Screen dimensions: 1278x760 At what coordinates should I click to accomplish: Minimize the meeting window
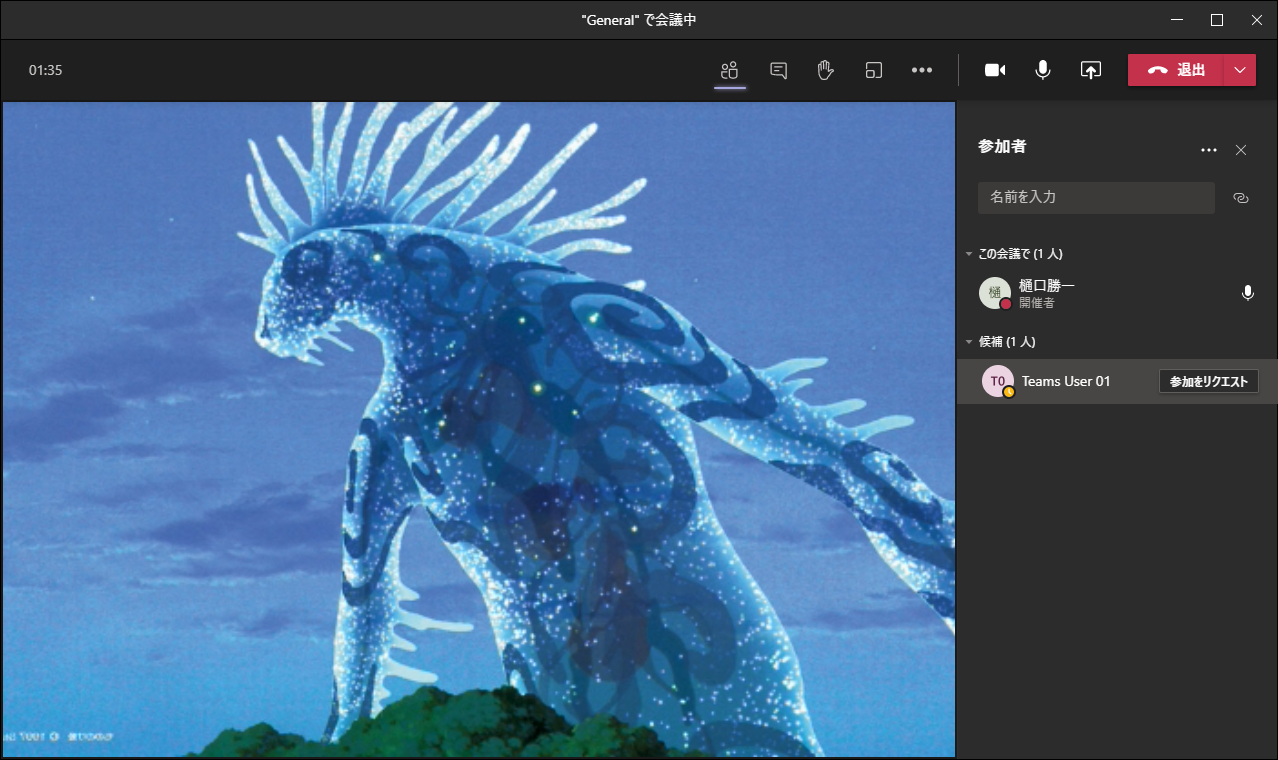pos(1176,20)
